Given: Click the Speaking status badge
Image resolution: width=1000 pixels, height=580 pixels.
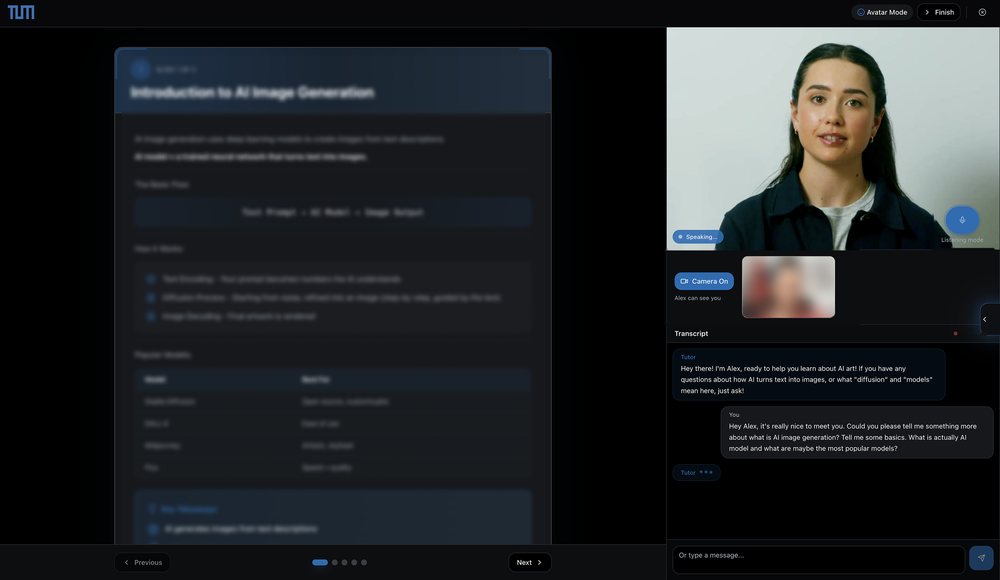Looking at the screenshot, I should (x=698, y=237).
